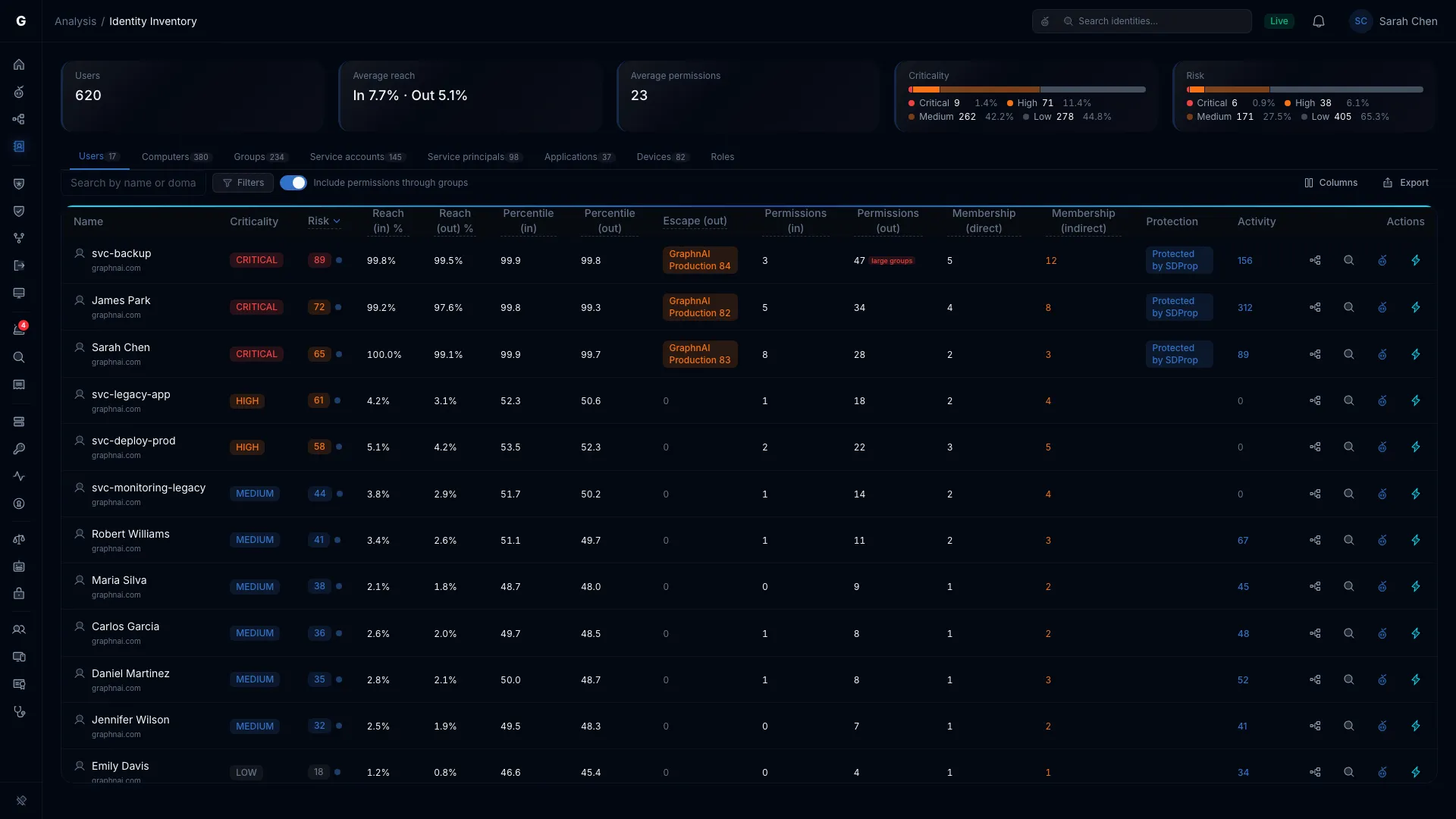Image resolution: width=1456 pixels, height=819 pixels.
Task: Open Sarah Chen user menu
Action: coord(1394,21)
